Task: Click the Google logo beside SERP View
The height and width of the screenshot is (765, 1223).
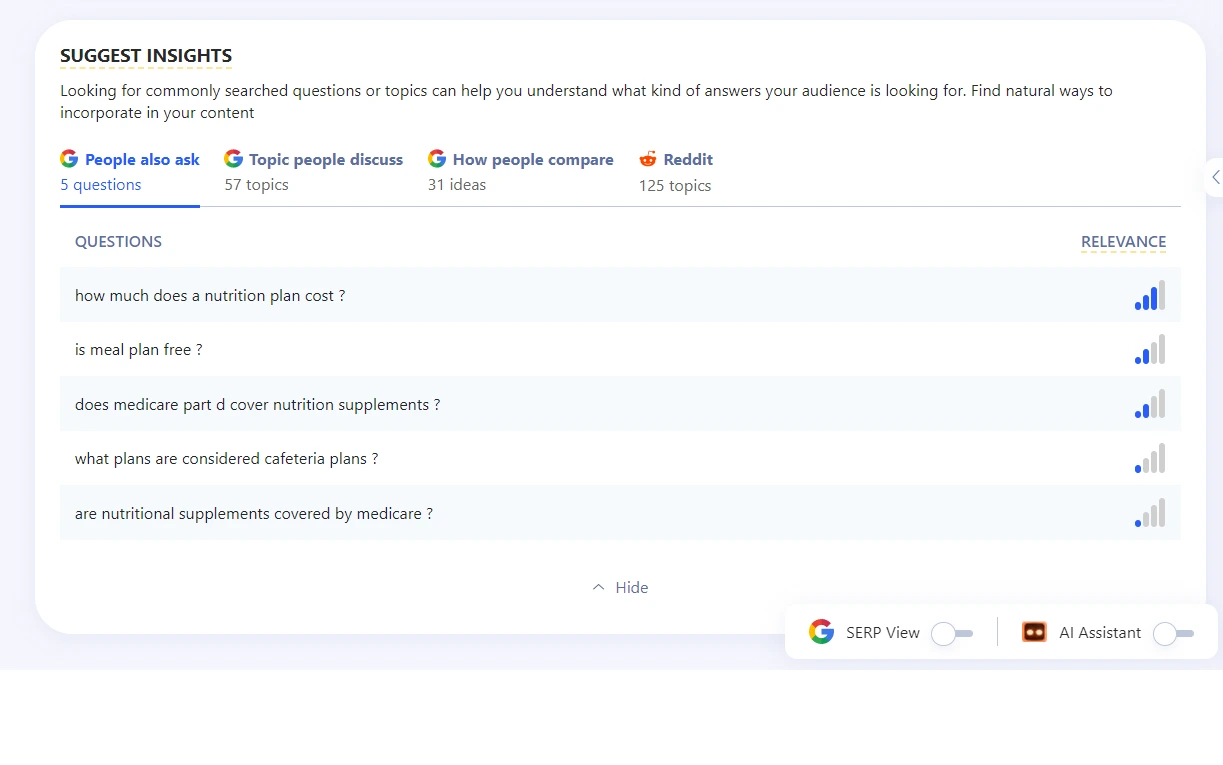Action: pyautogui.click(x=821, y=632)
